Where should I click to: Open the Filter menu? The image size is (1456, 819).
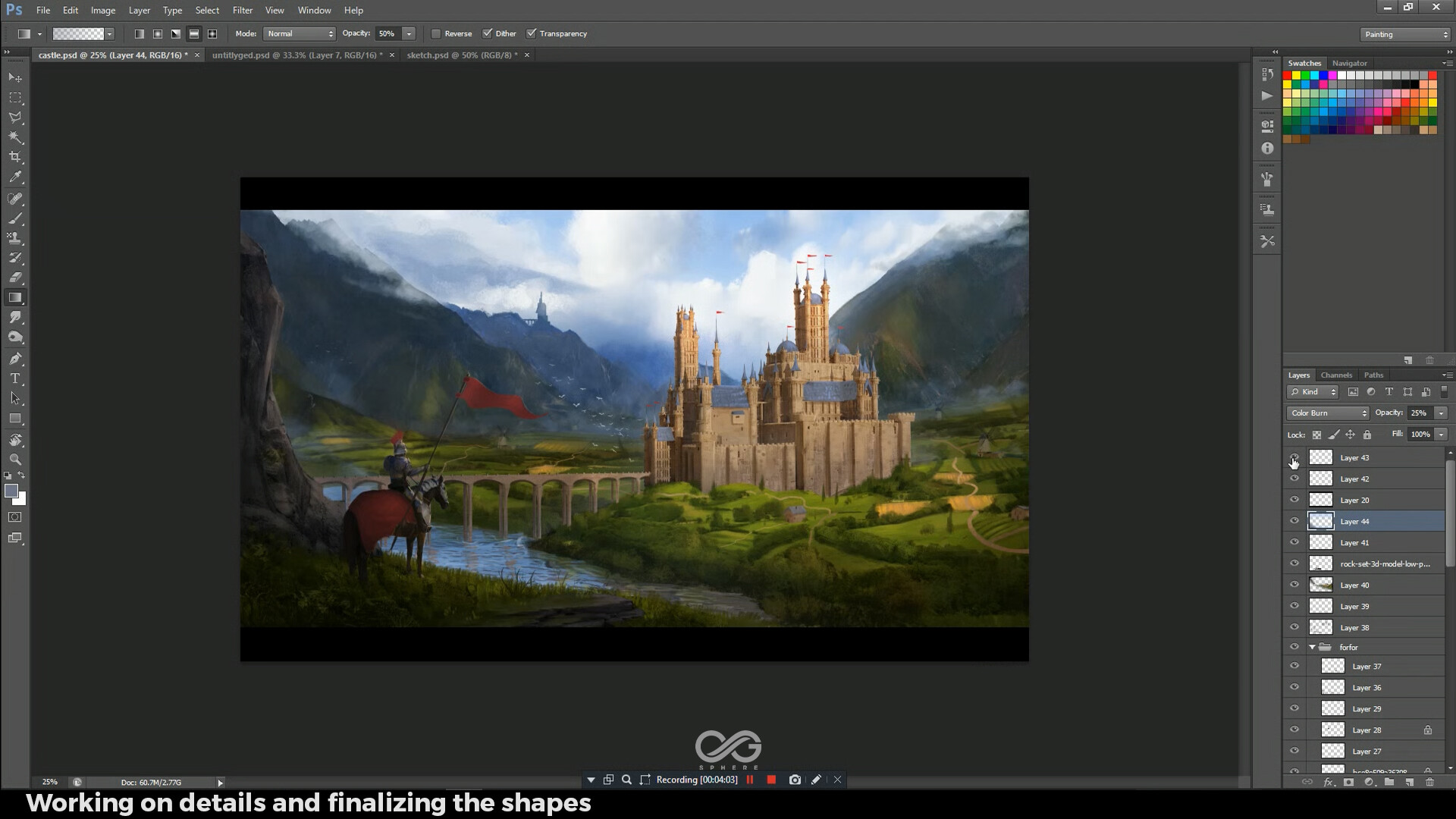pos(243,10)
